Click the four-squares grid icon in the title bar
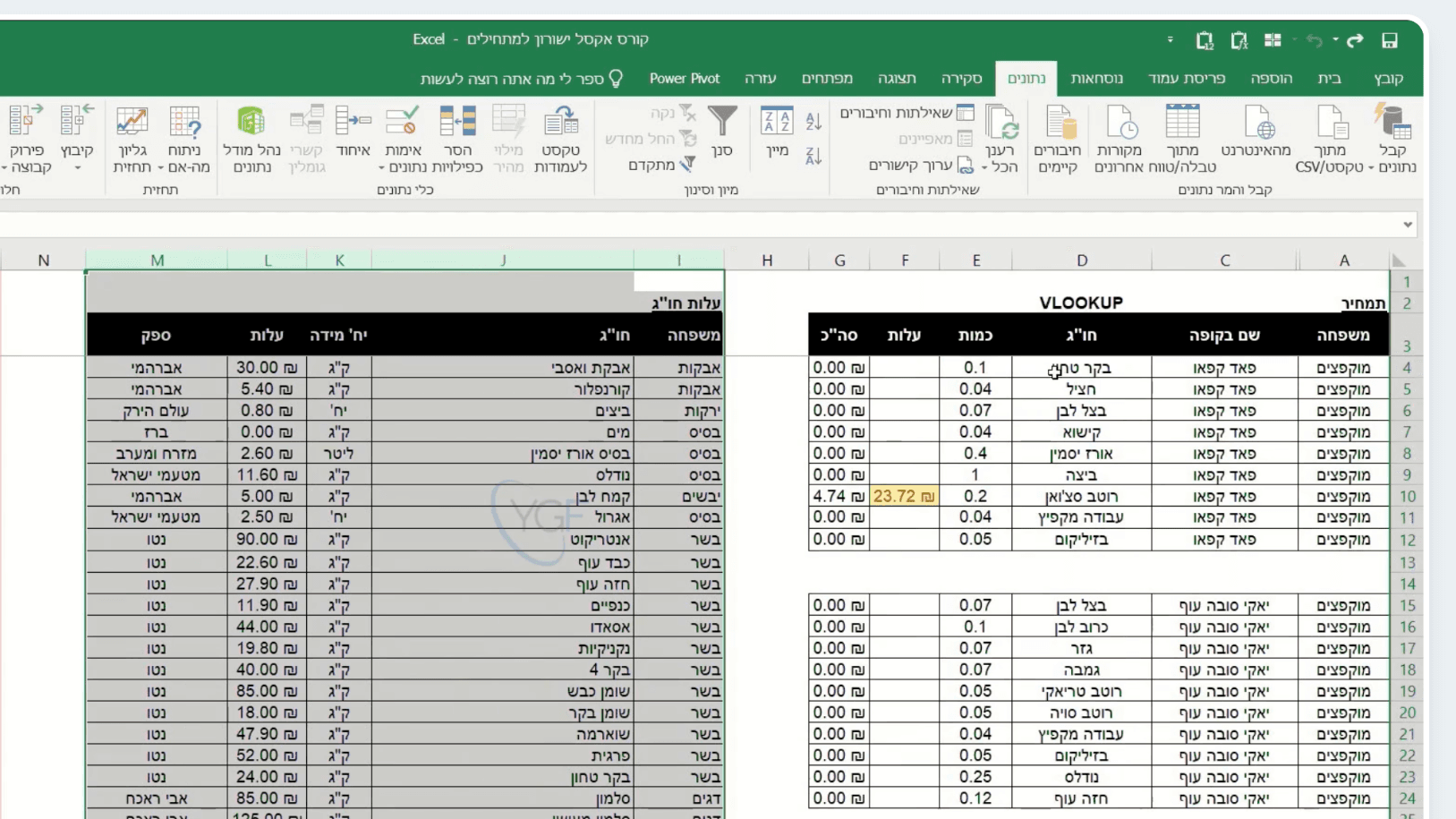Viewport: 1456px width, 819px height. (x=1273, y=40)
